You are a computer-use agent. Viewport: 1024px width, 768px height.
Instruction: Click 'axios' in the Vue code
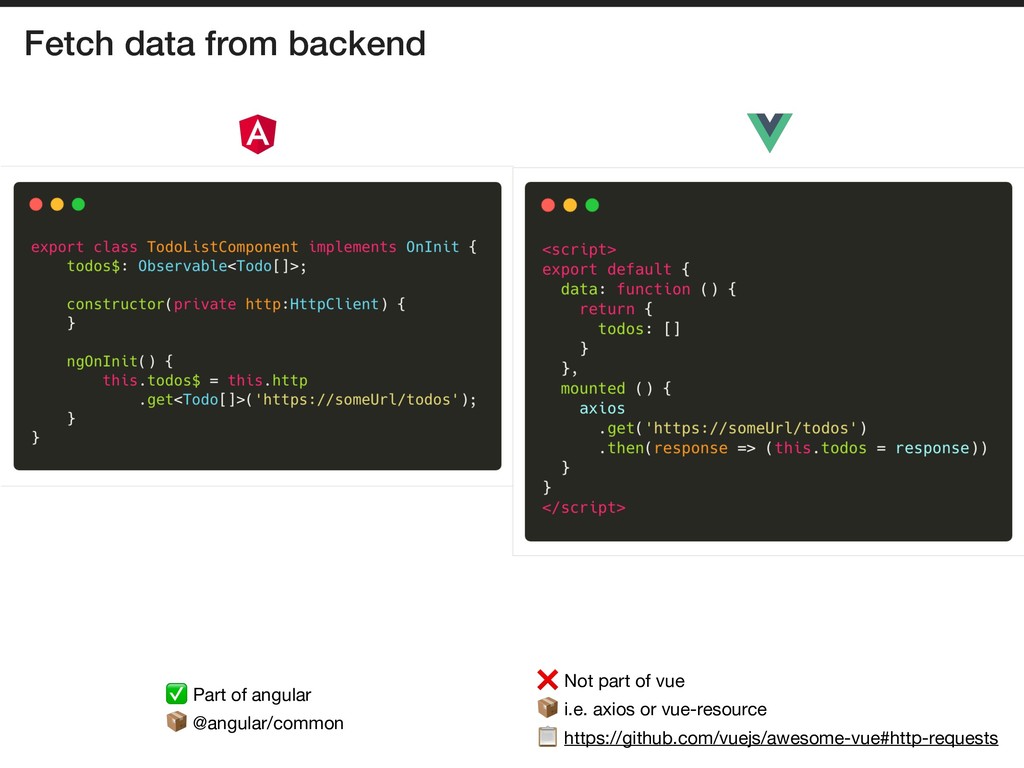click(602, 409)
